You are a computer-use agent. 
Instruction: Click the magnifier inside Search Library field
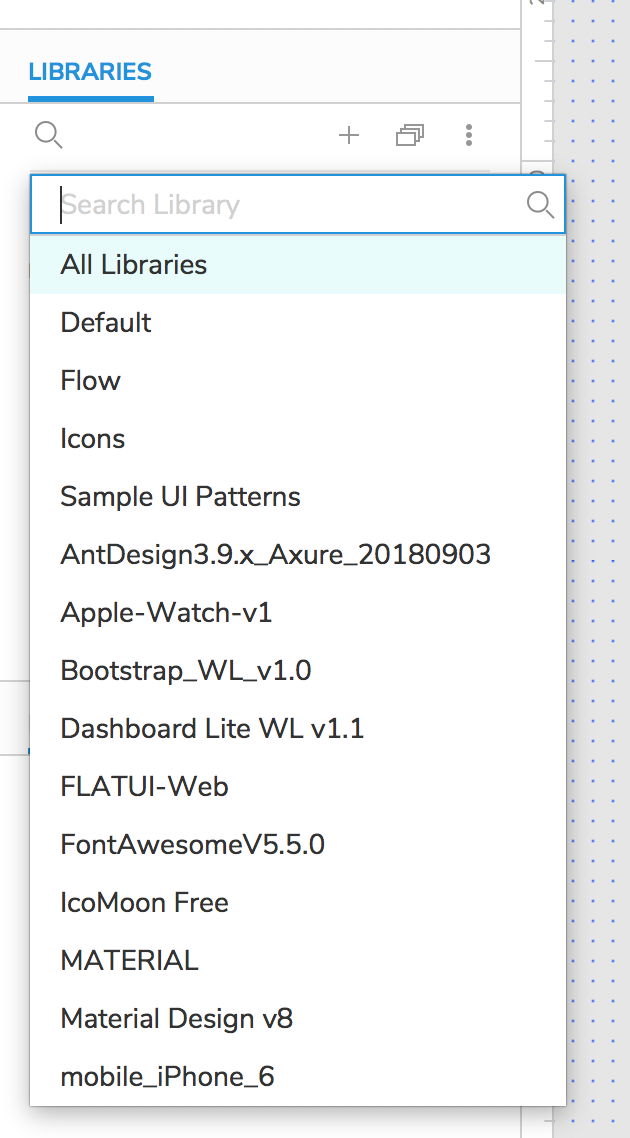[x=540, y=205]
